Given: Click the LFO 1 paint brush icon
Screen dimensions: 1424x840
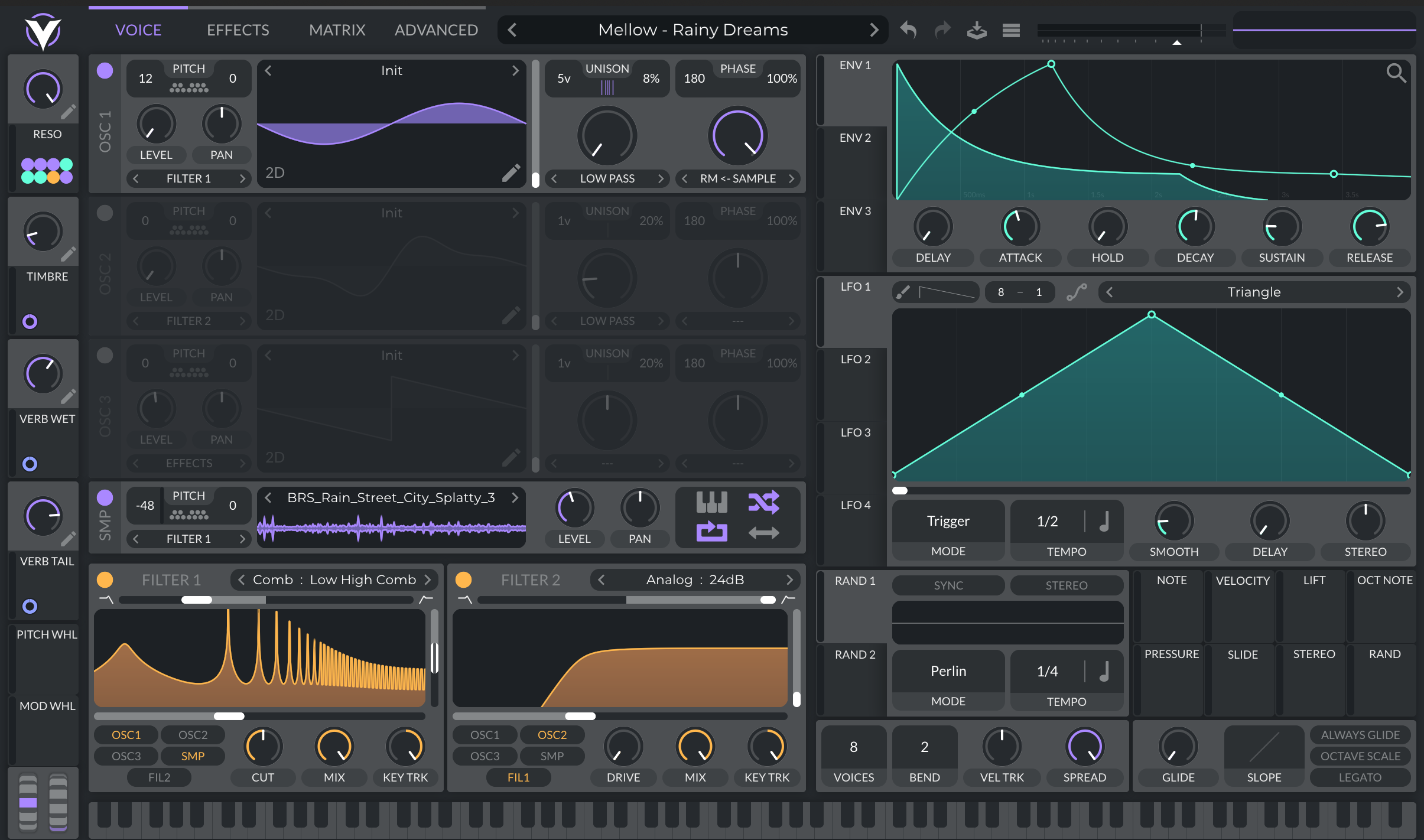Looking at the screenshot, I should [902, 292].
